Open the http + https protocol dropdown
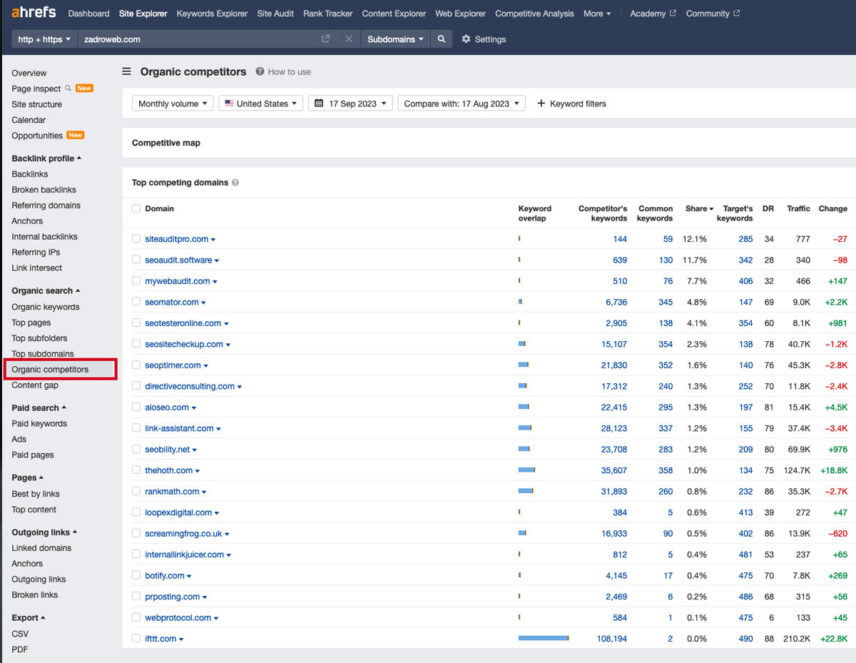The image size is (856, 663). tap(44, 39)
